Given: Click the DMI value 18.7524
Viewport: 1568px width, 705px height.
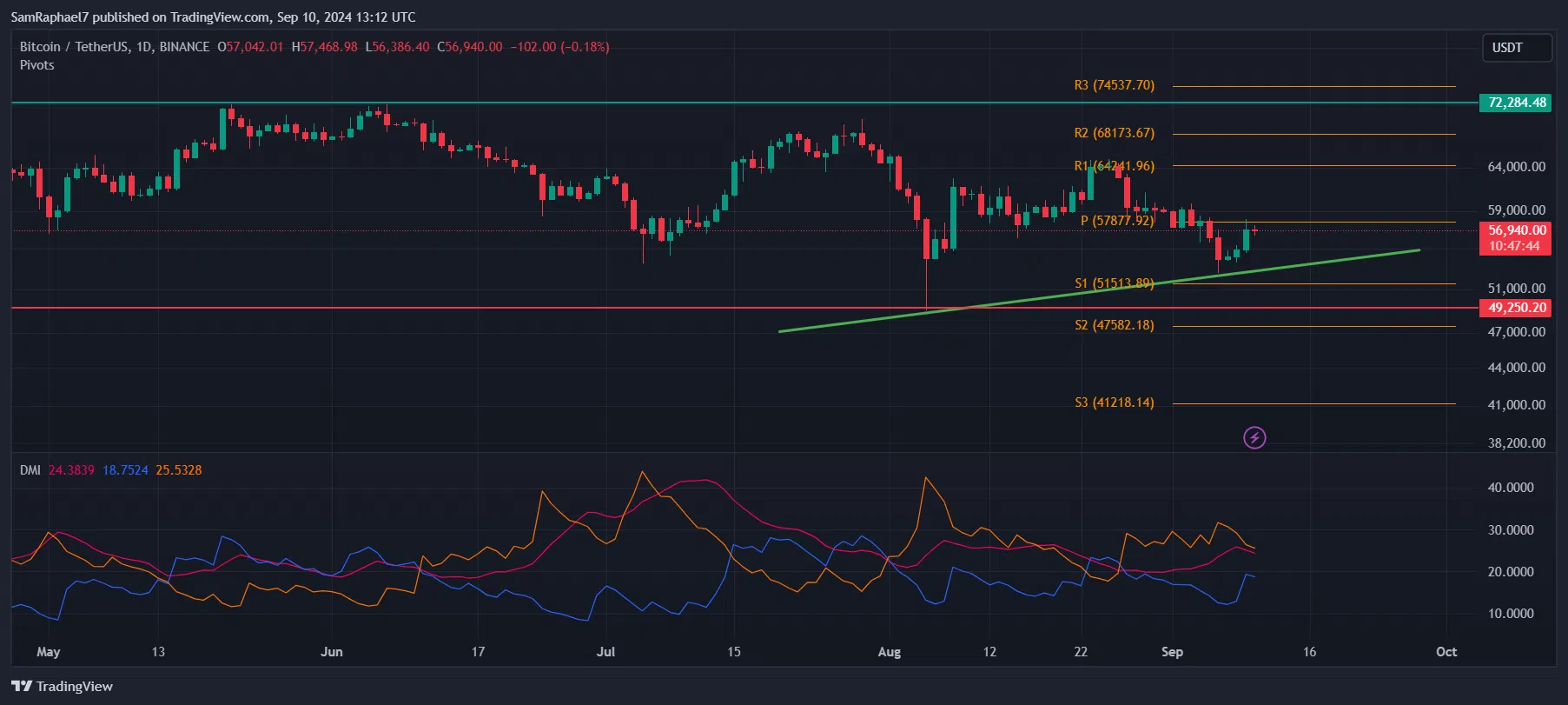Looking at the screenshot, I should click(126, 469).
